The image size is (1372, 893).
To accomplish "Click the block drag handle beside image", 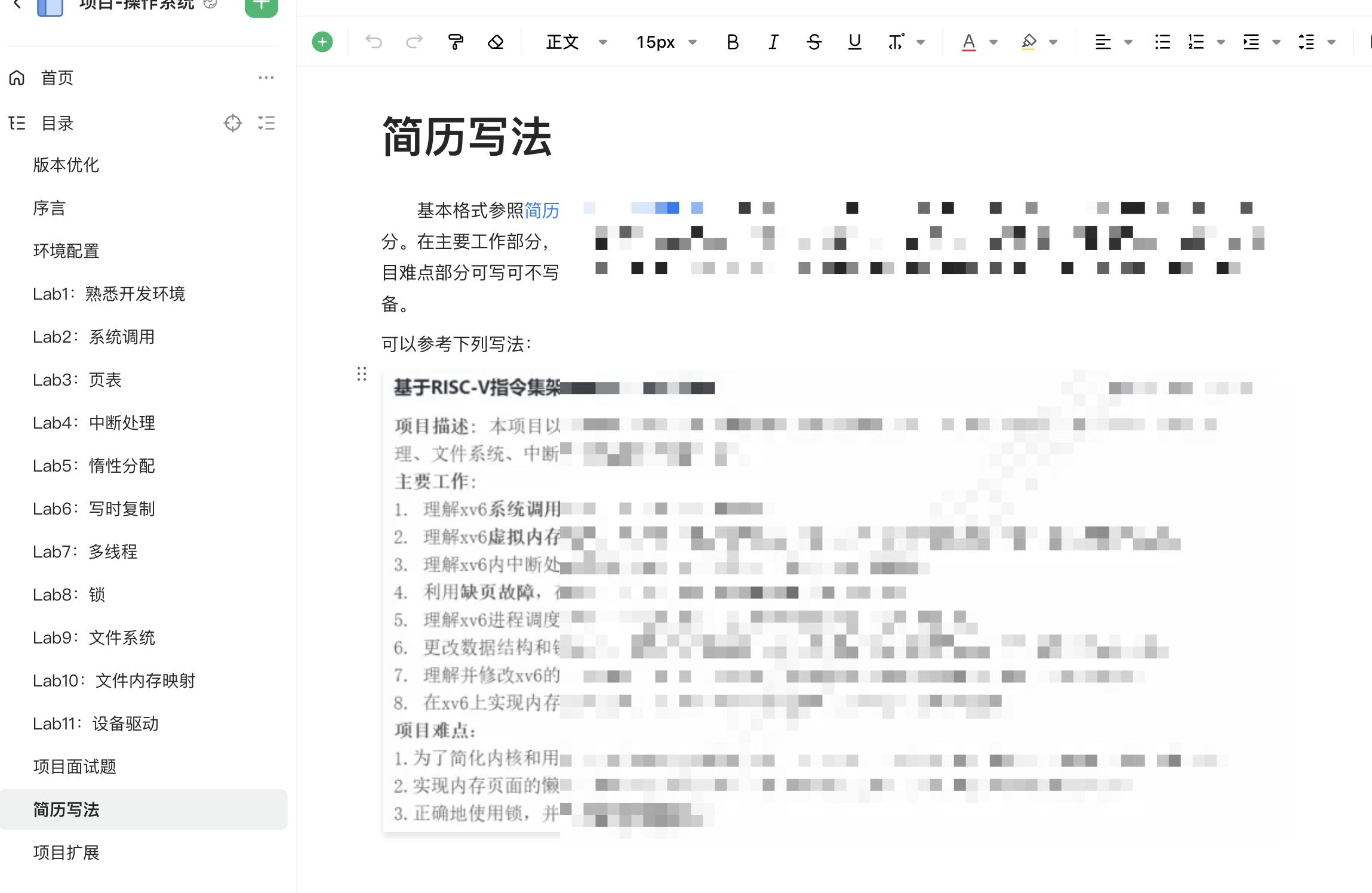I will [x=362, y=374].
